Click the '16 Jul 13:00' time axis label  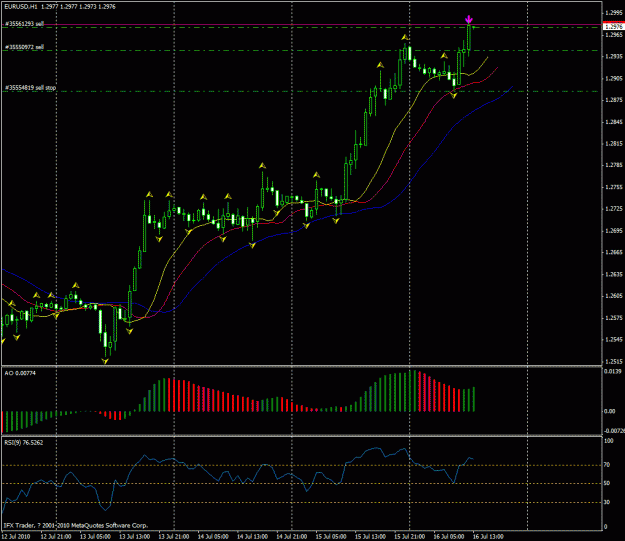pos(488,537)
